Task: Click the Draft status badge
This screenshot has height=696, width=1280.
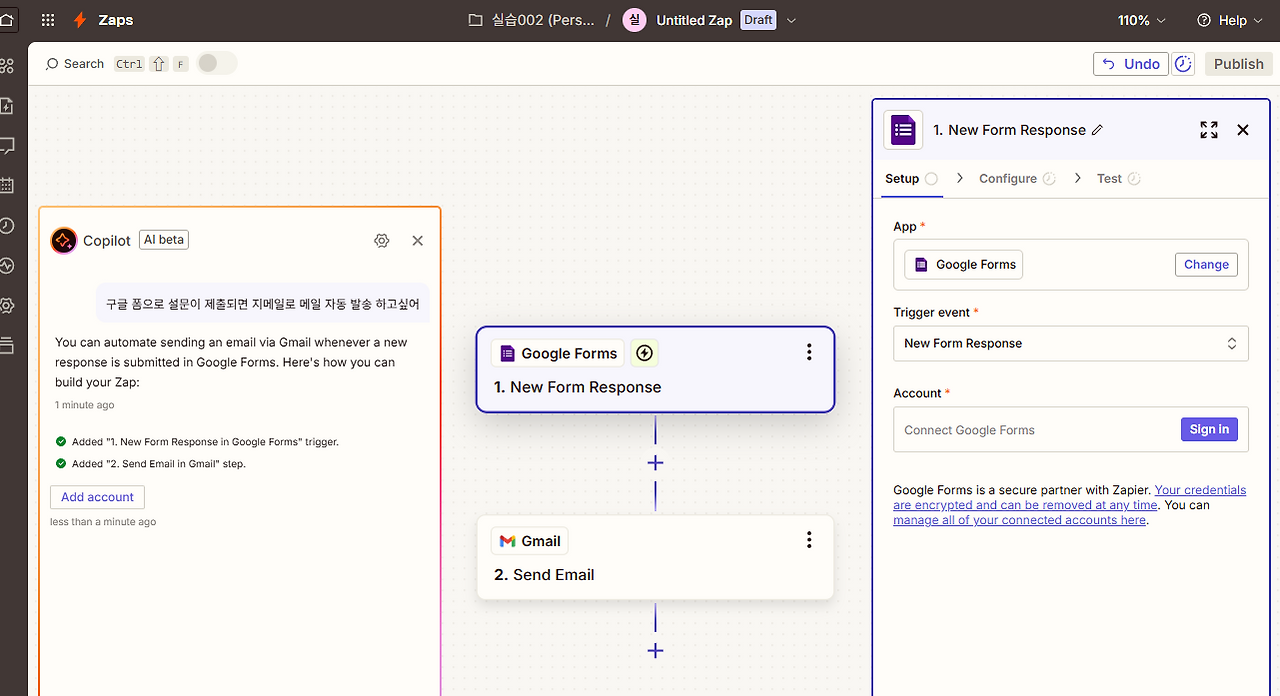Action: [x=758, y=20]
